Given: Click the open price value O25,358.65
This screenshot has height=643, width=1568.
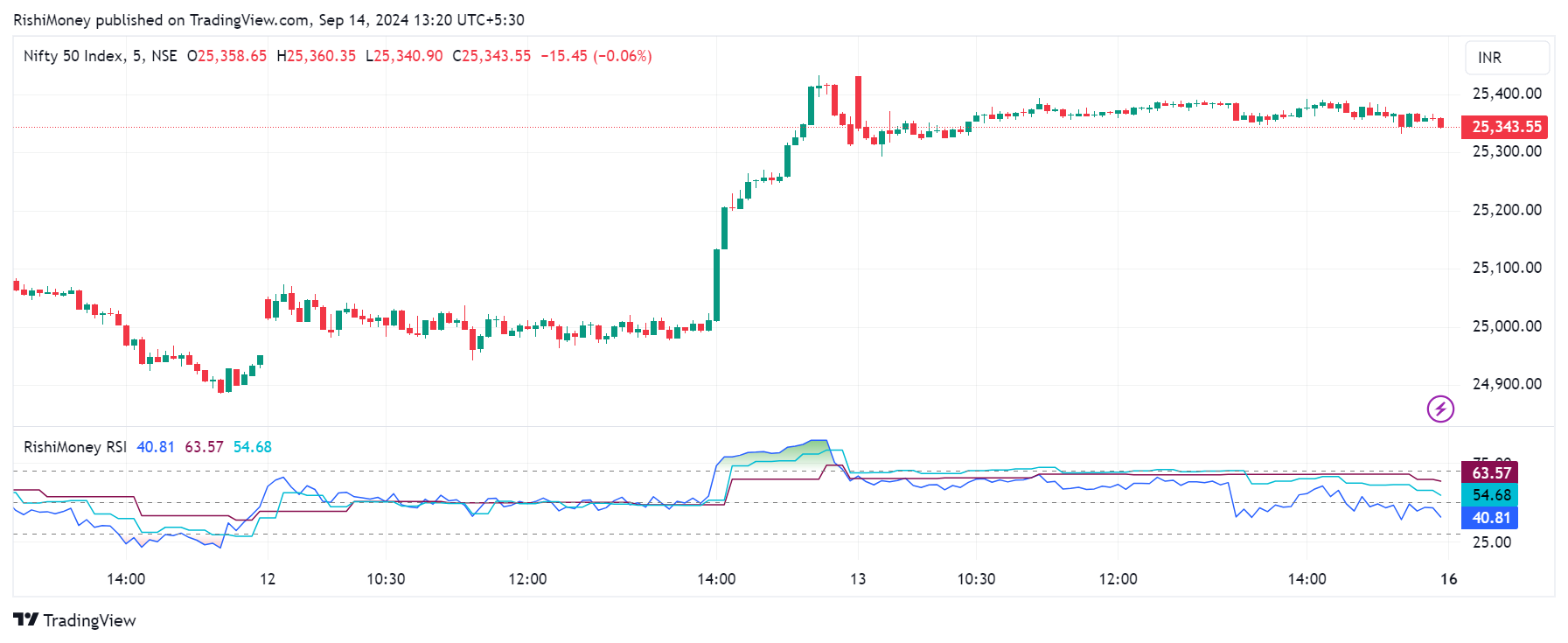Looking at the screenshot, I should click(226, 56).
